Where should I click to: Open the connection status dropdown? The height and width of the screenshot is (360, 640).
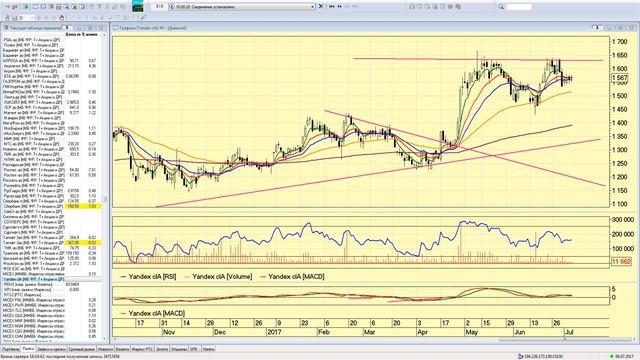(x=242, y=7)
